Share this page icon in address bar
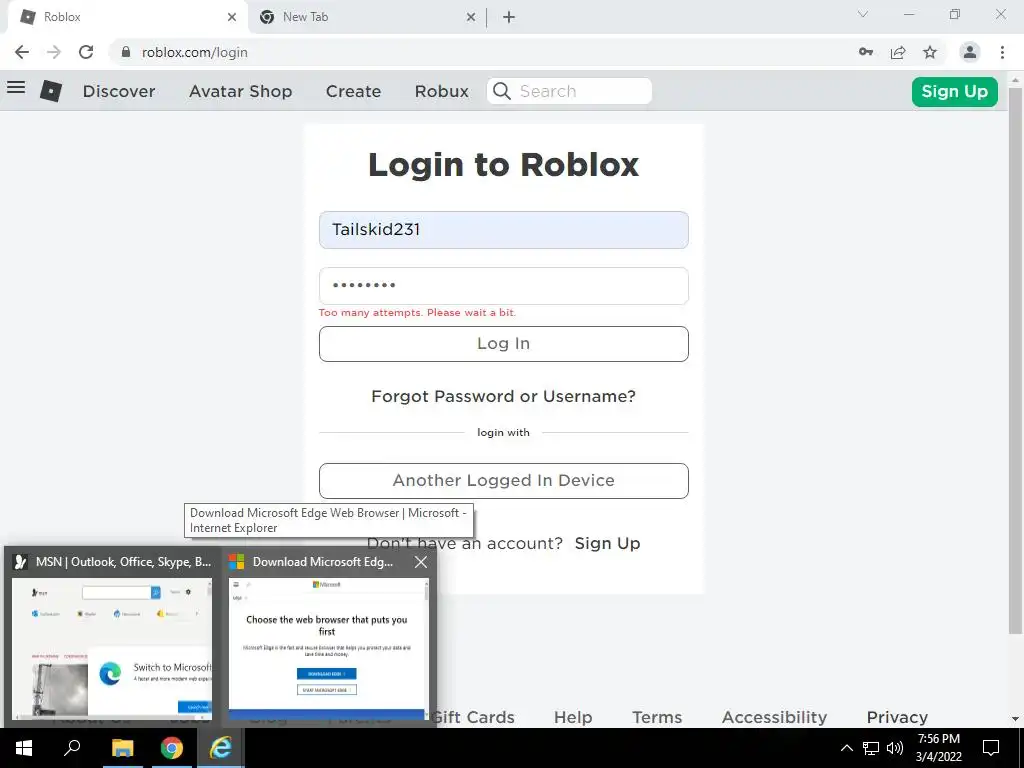This screenshot has width=1024, height=768. coord(898,52)
